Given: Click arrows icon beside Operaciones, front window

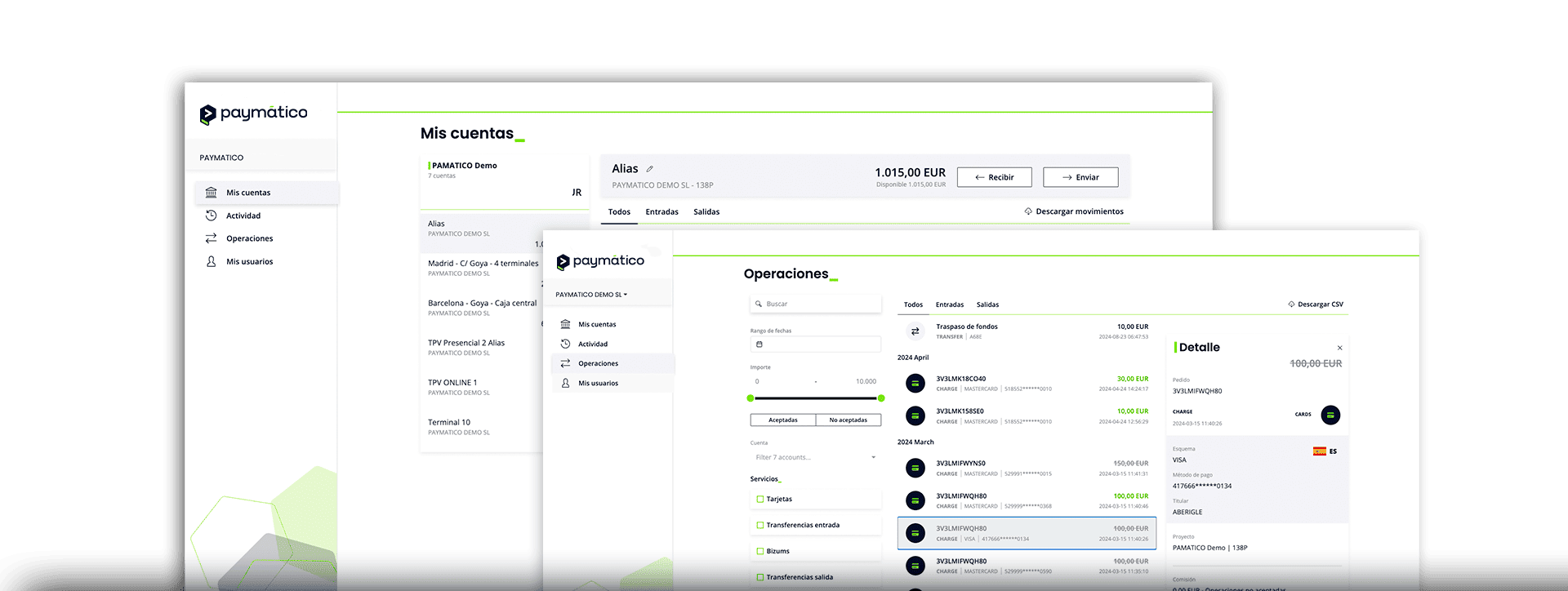Looking at the screenshot, I should tap(565, 363).
